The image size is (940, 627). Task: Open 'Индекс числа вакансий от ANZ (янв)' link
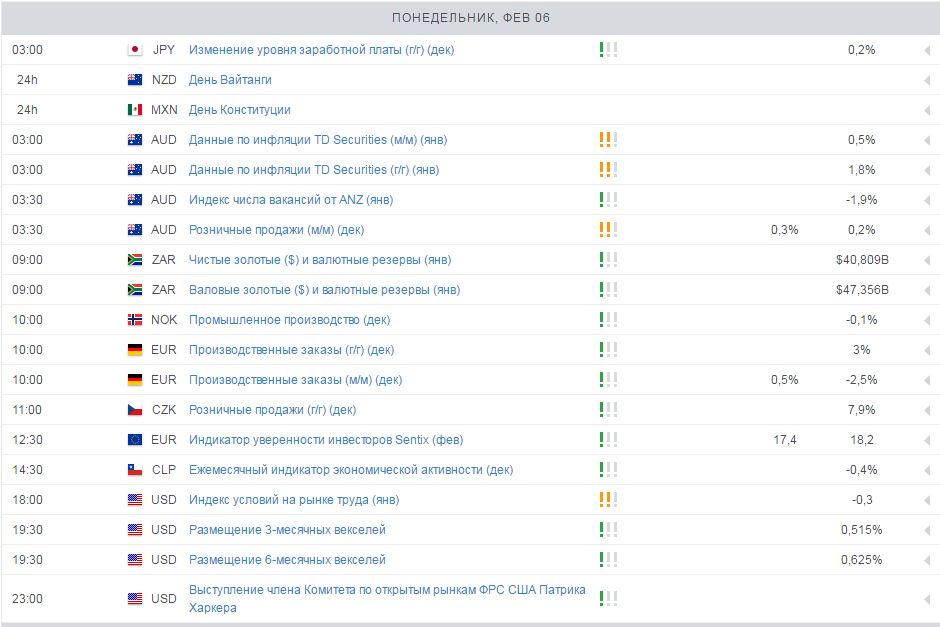(291, 200)
